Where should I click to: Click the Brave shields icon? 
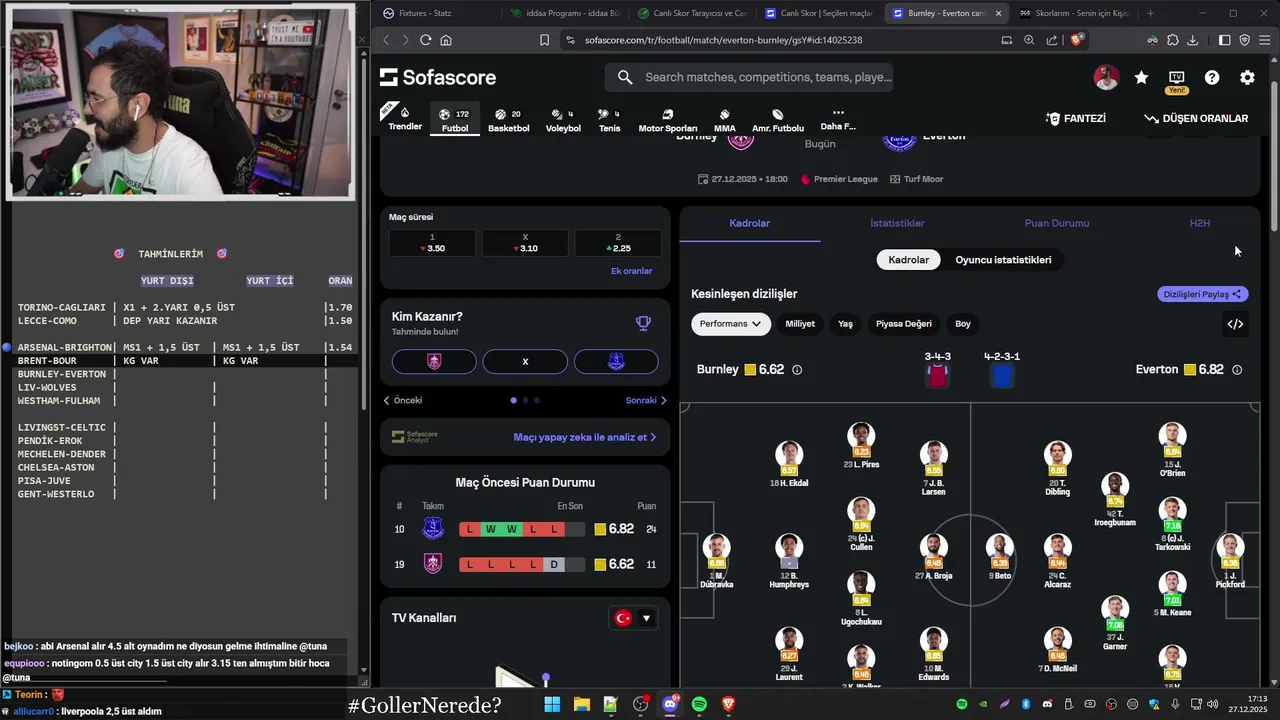1077,40
